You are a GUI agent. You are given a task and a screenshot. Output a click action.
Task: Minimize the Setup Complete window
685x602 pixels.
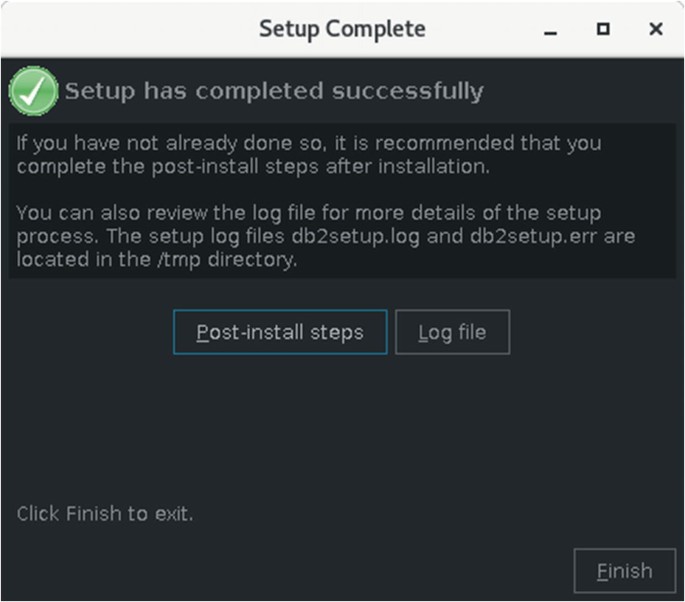click(x=550, y=30)
